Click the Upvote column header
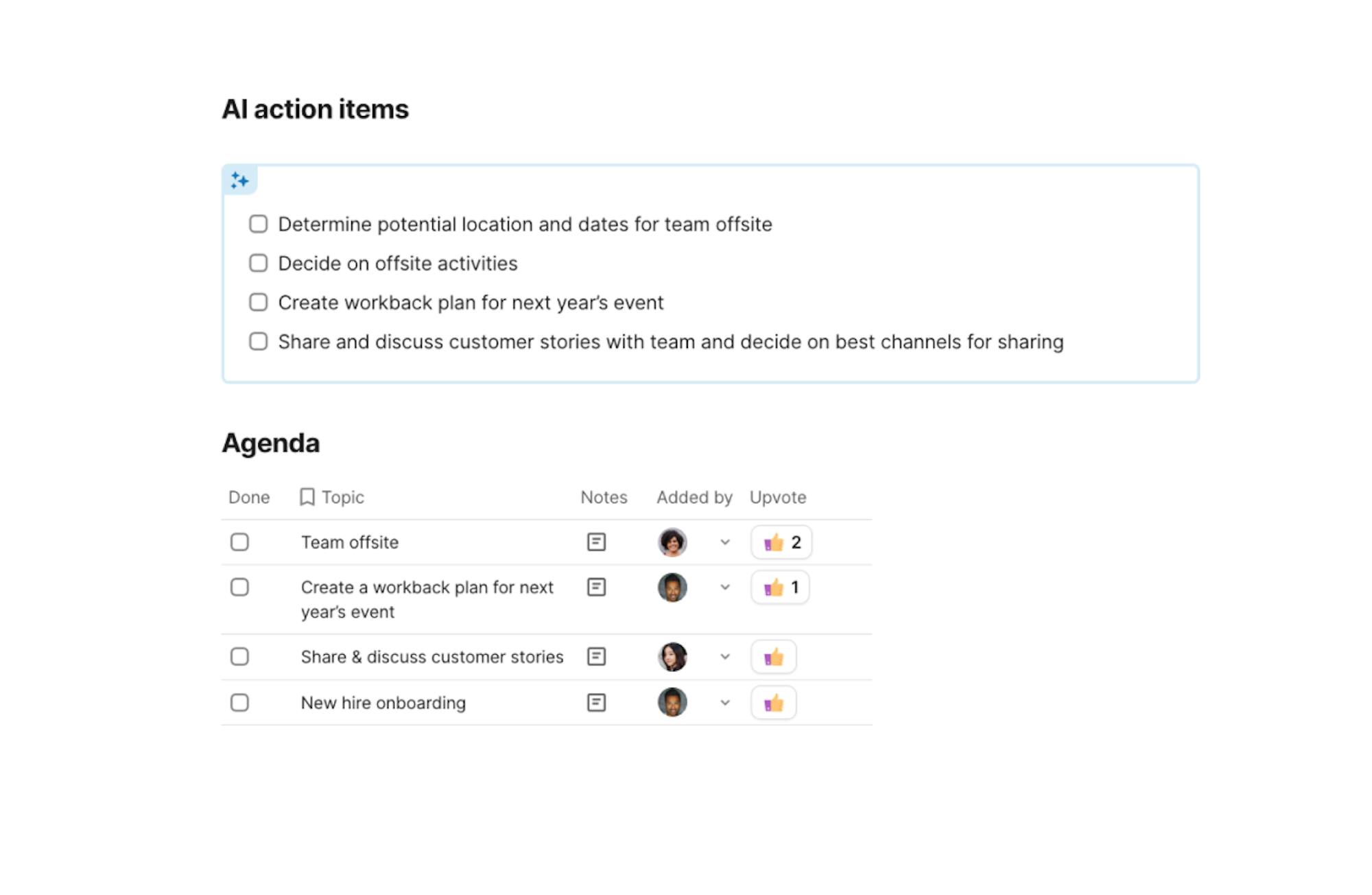Screen dimensions: 1372x895 click(777, 497)
